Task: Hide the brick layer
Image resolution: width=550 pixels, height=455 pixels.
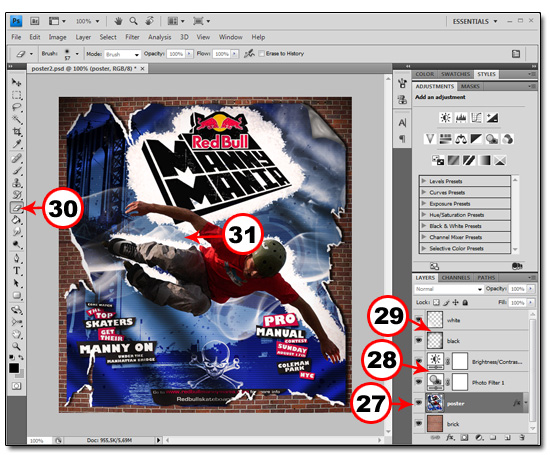Action: (418, 424)
